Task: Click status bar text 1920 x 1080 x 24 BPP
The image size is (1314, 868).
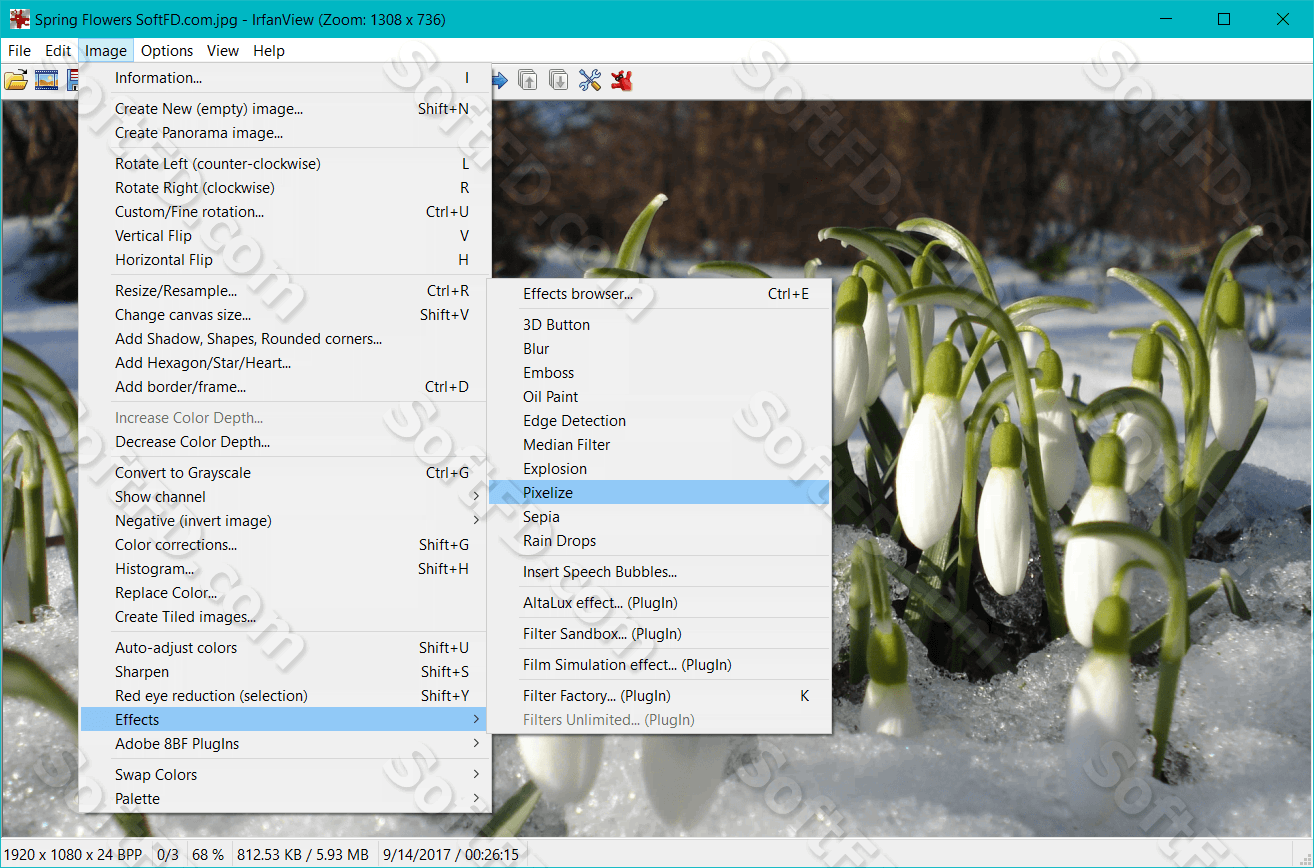Action: click(x=73, y=855)
